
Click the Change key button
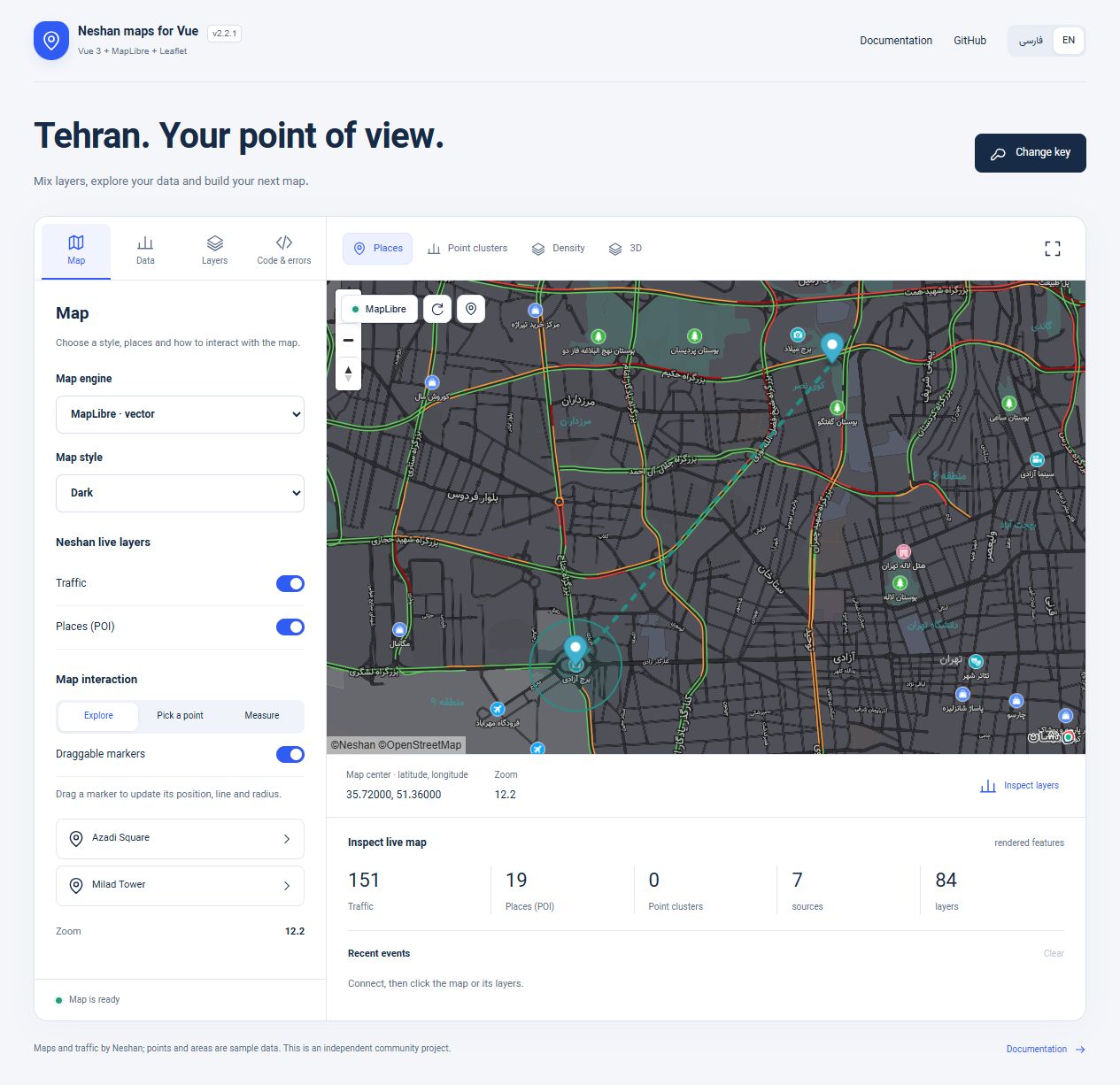click(x=1030, y=153)
